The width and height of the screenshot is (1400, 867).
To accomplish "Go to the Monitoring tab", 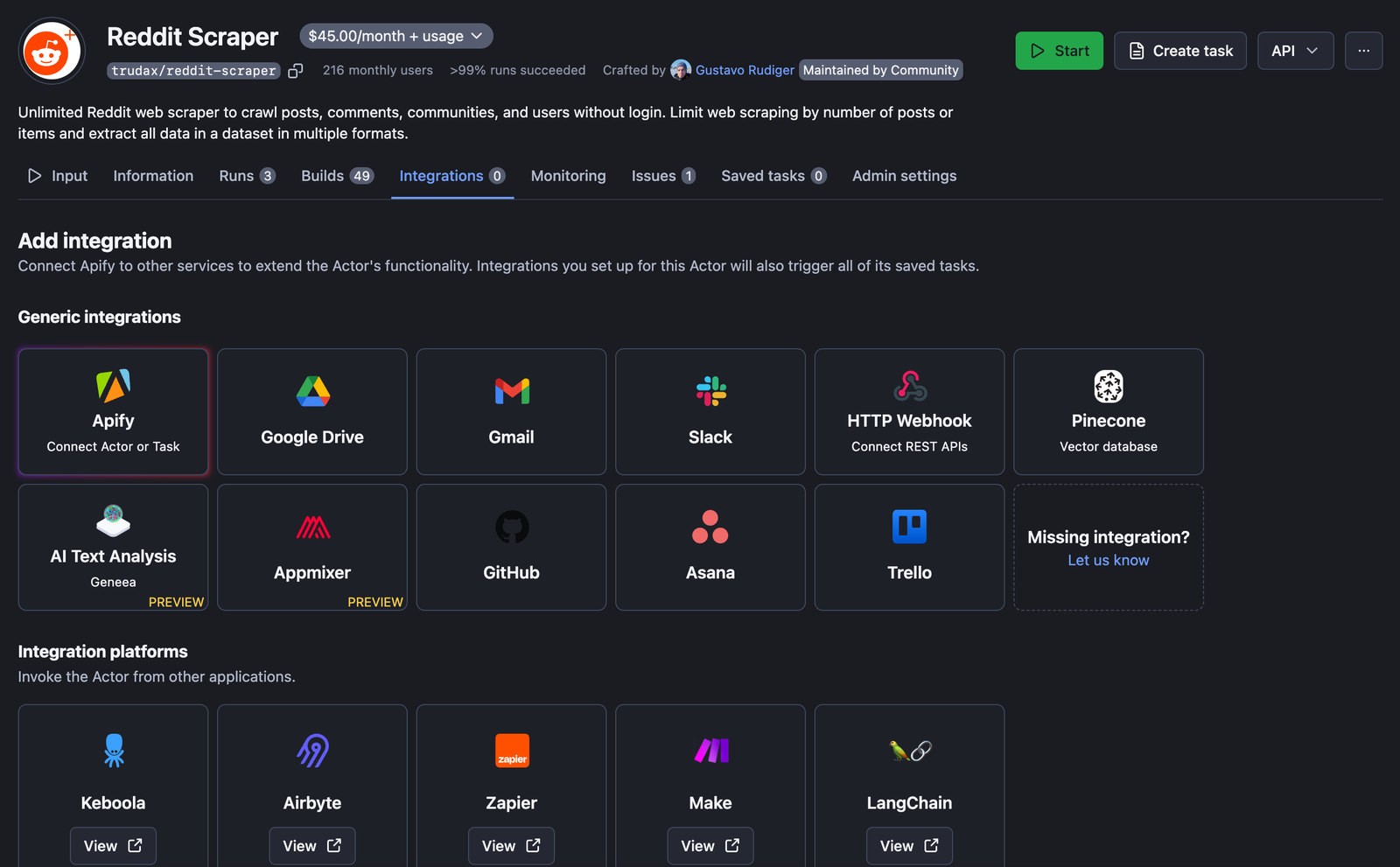I will [x=568, y=176].
